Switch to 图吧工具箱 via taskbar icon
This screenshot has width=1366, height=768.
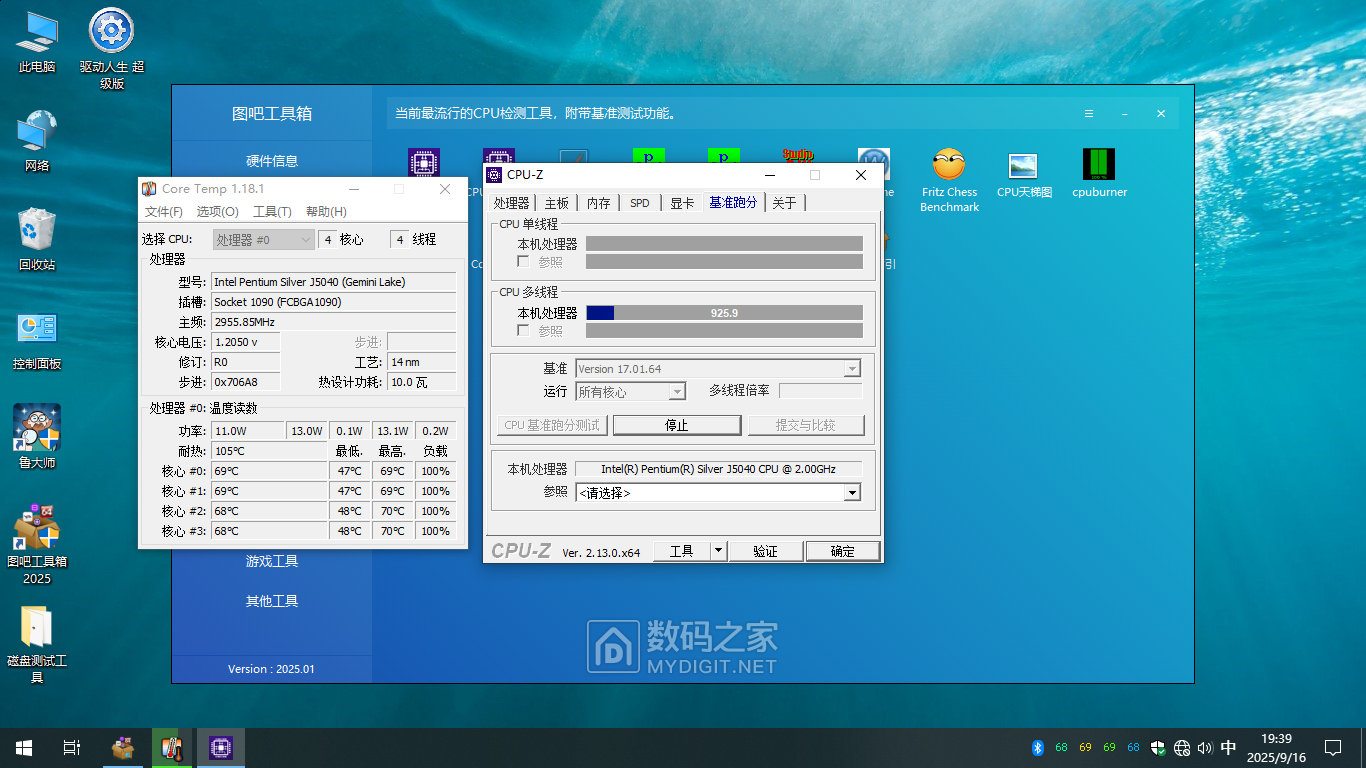(x=124, y=748)
